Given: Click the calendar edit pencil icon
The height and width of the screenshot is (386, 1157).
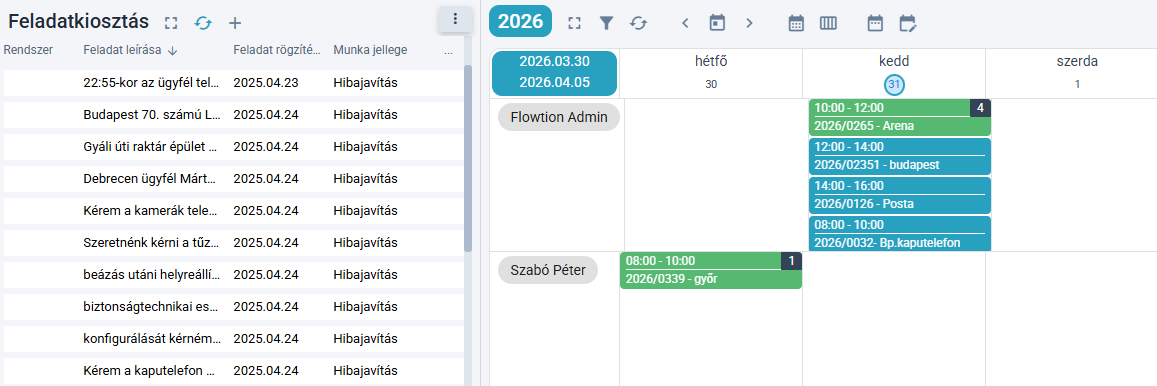Looking at the screenshot, I should tap(908, 23).
